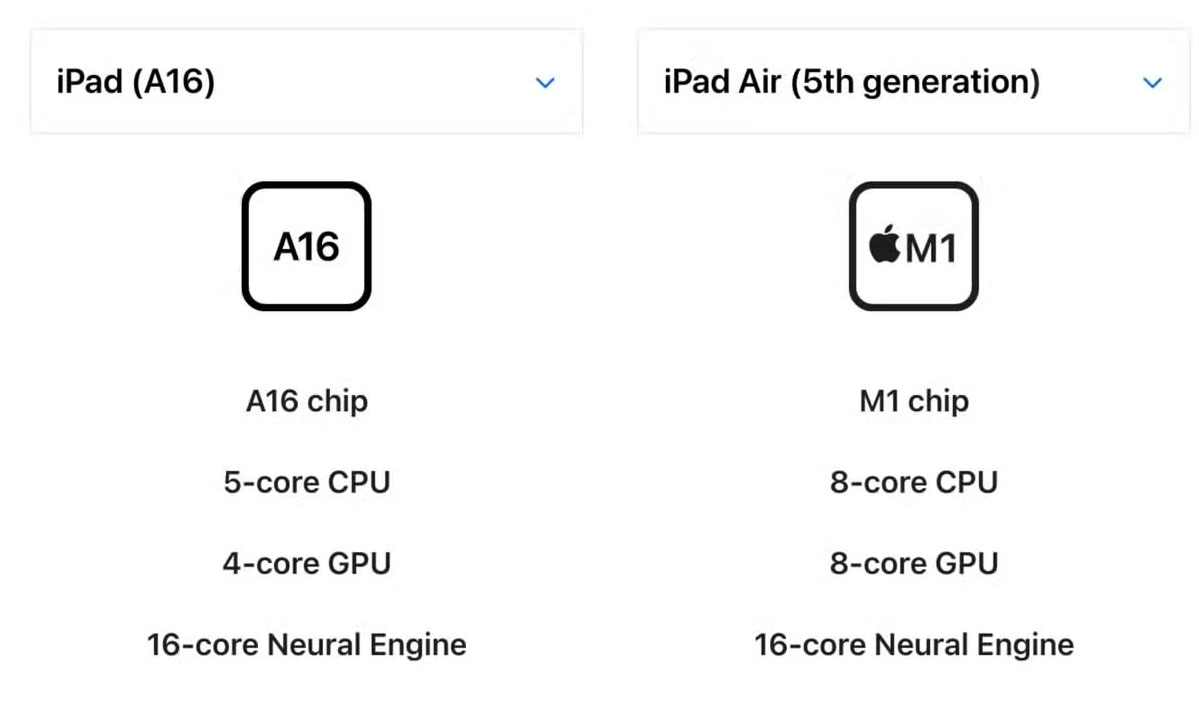
Task: Click the blue chevron next to iPad Air
Action: (1152, 83)
